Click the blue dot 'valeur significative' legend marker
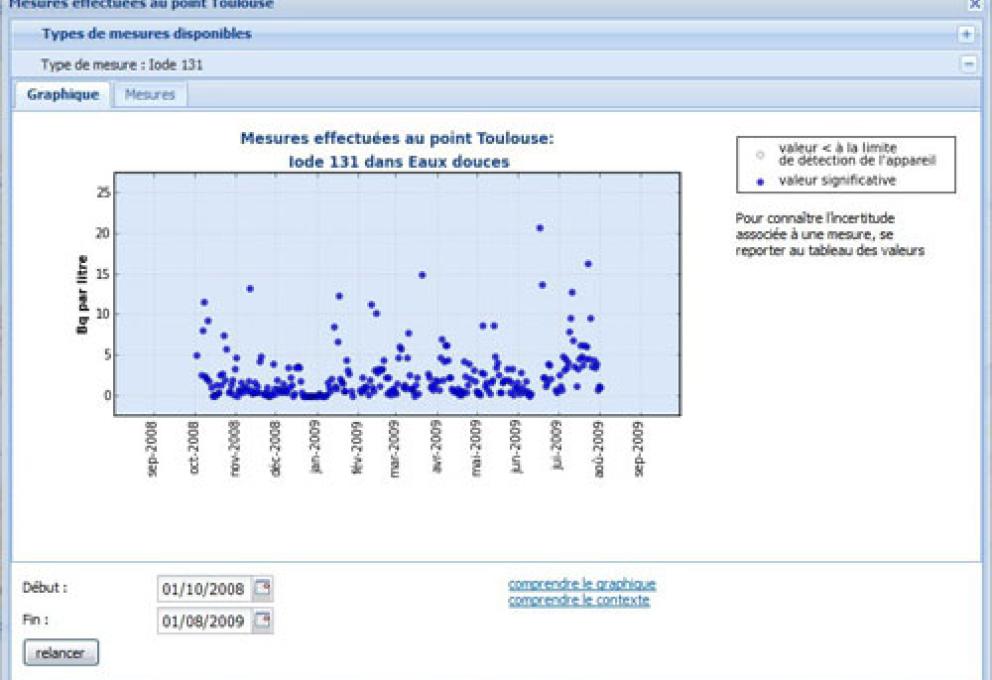This screenshot has height=680, width=992. [759, 181]
